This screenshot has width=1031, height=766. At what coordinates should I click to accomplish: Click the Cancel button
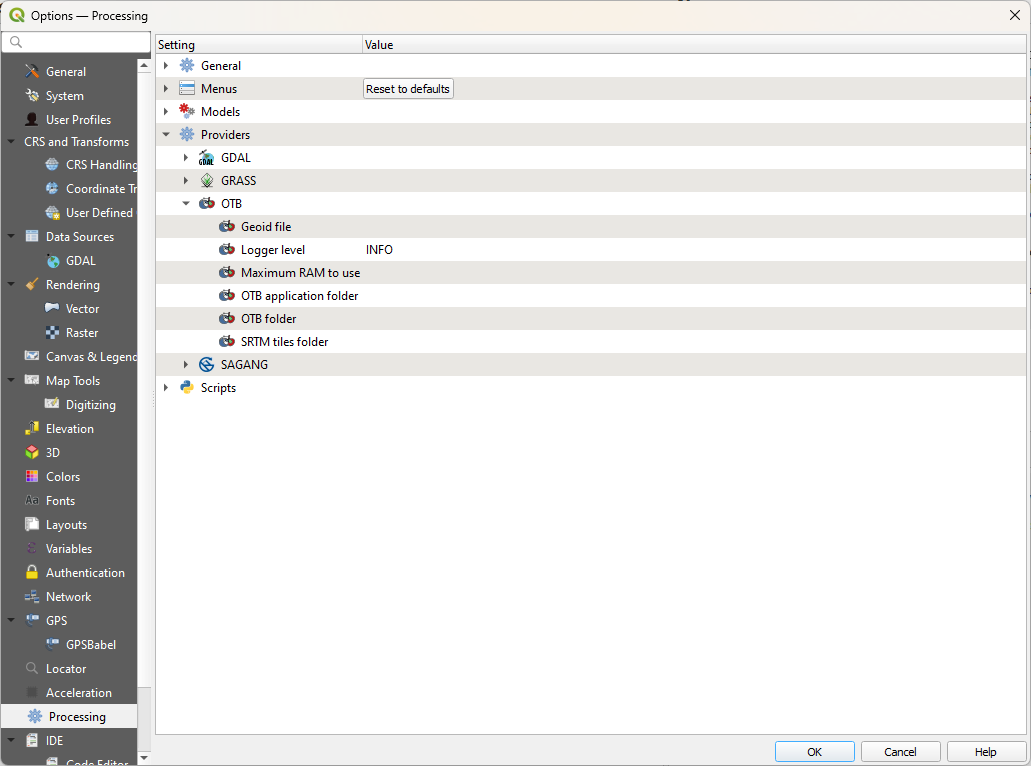(x=900, y=752)
